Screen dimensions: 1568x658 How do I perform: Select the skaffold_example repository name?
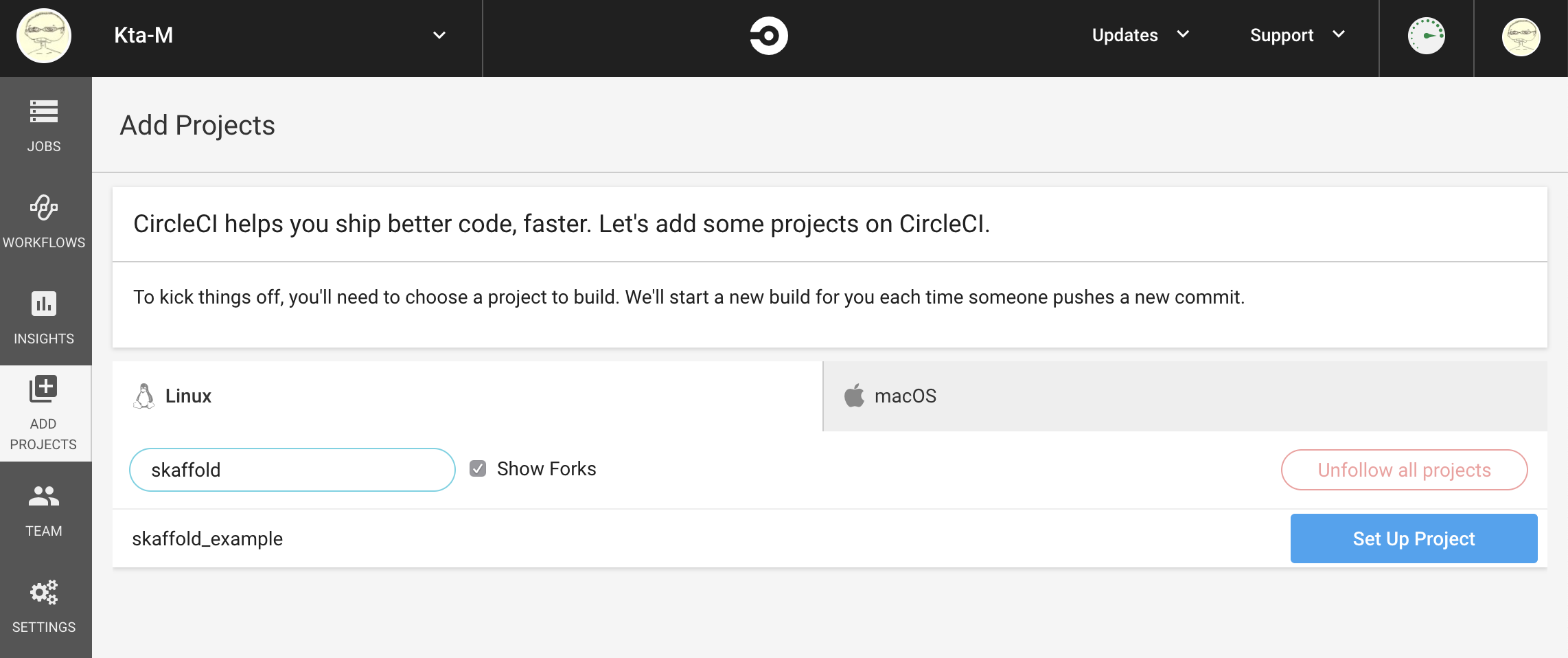tap(207, 538)
